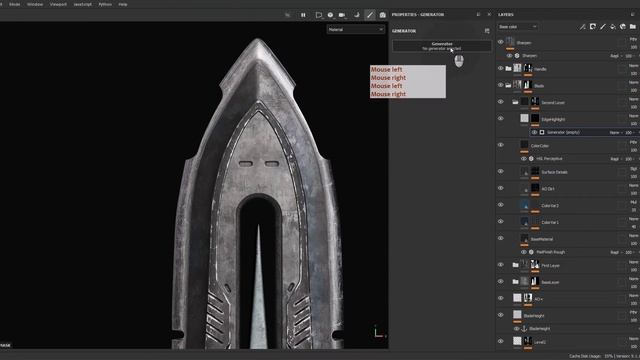The height and width of the screenshot is (360, 640).
Task: Collapse the Second Layer folder
Action: (516, 102)
